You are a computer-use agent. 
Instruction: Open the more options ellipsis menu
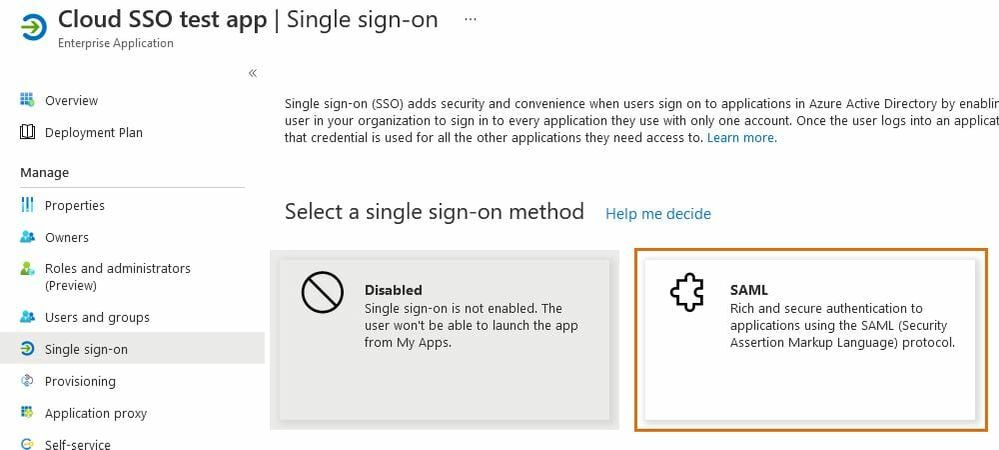click(471, 19)
